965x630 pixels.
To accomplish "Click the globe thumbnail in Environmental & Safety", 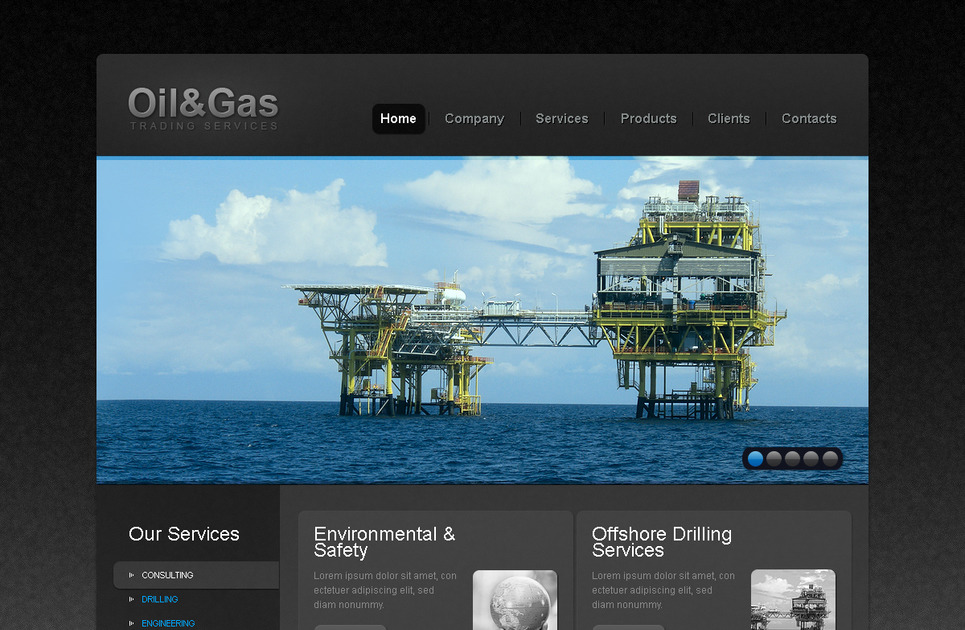I will 515,600.
